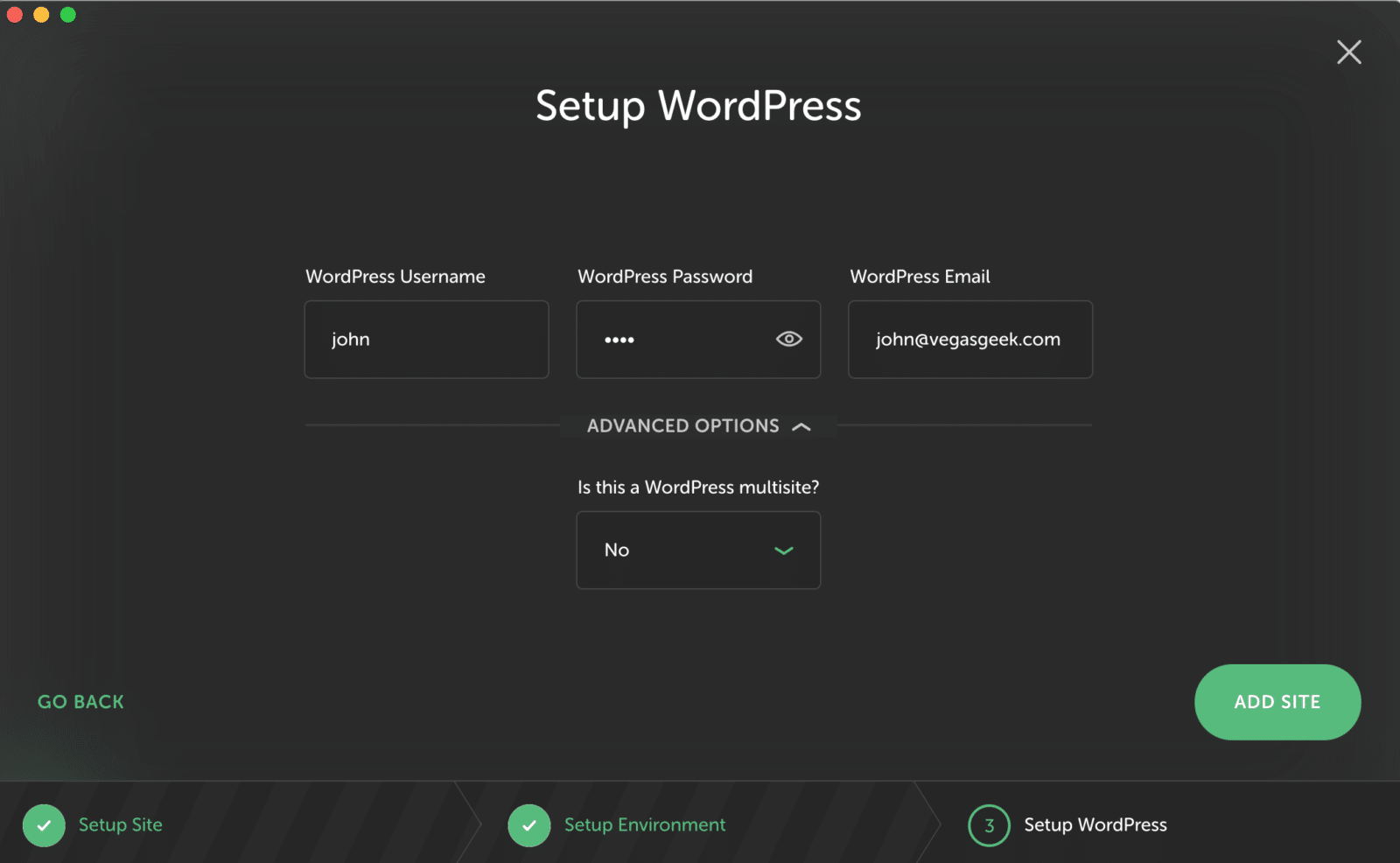Click the WordPress Email input field
Image resolution: width=1400 pixels, height=863 pixels.
(x=969, y=340)
